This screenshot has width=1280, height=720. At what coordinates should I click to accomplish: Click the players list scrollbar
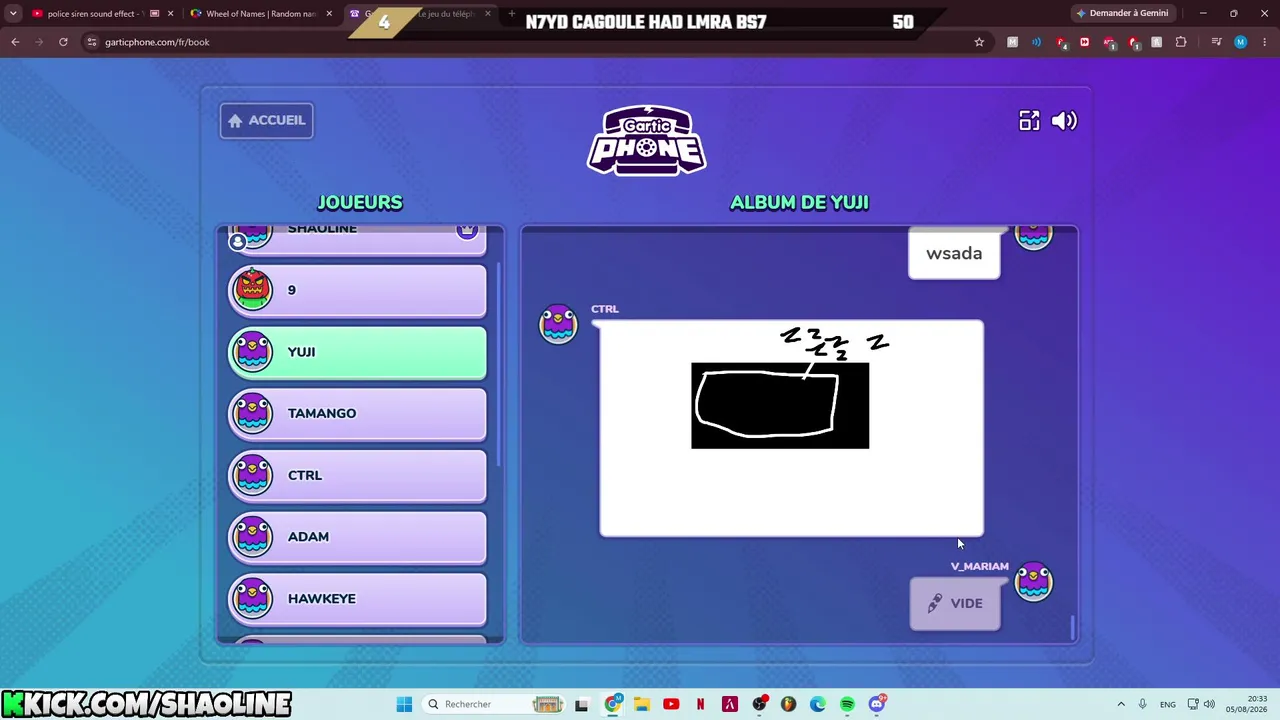pyautogui.click(x=498, y=362)
